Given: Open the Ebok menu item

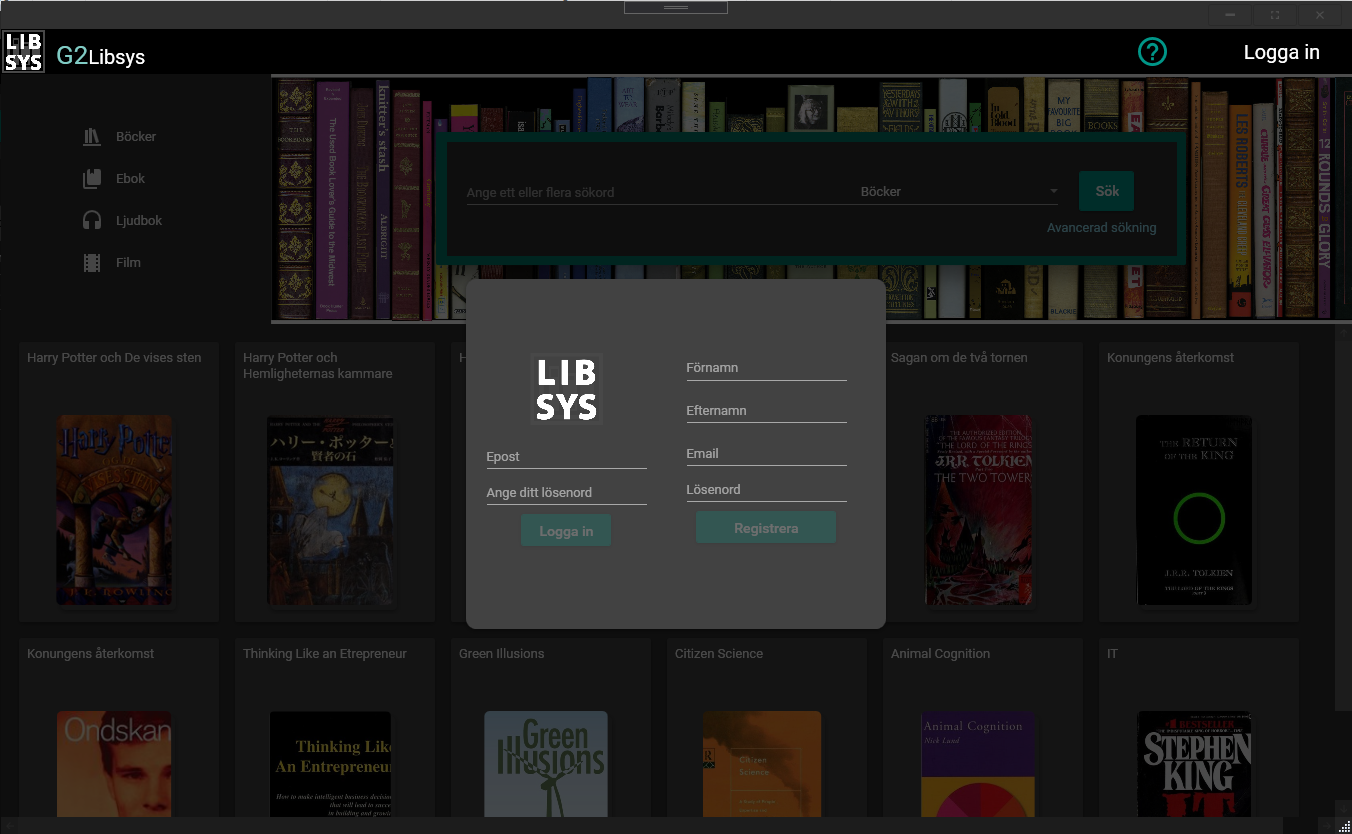Looking at the screenshot, I should pos(130,179).
